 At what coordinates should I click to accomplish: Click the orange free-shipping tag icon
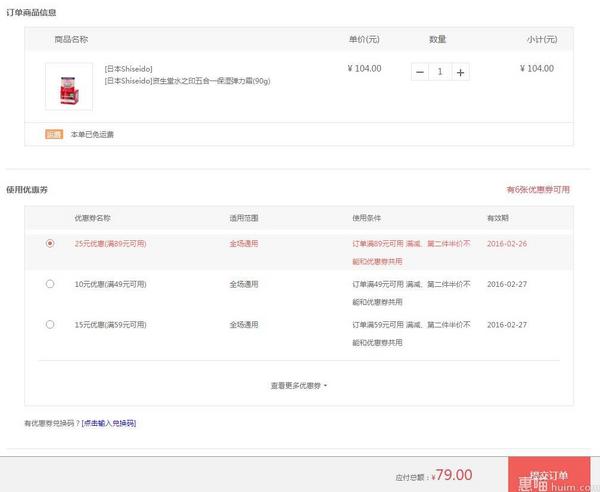tap(54, 134)
